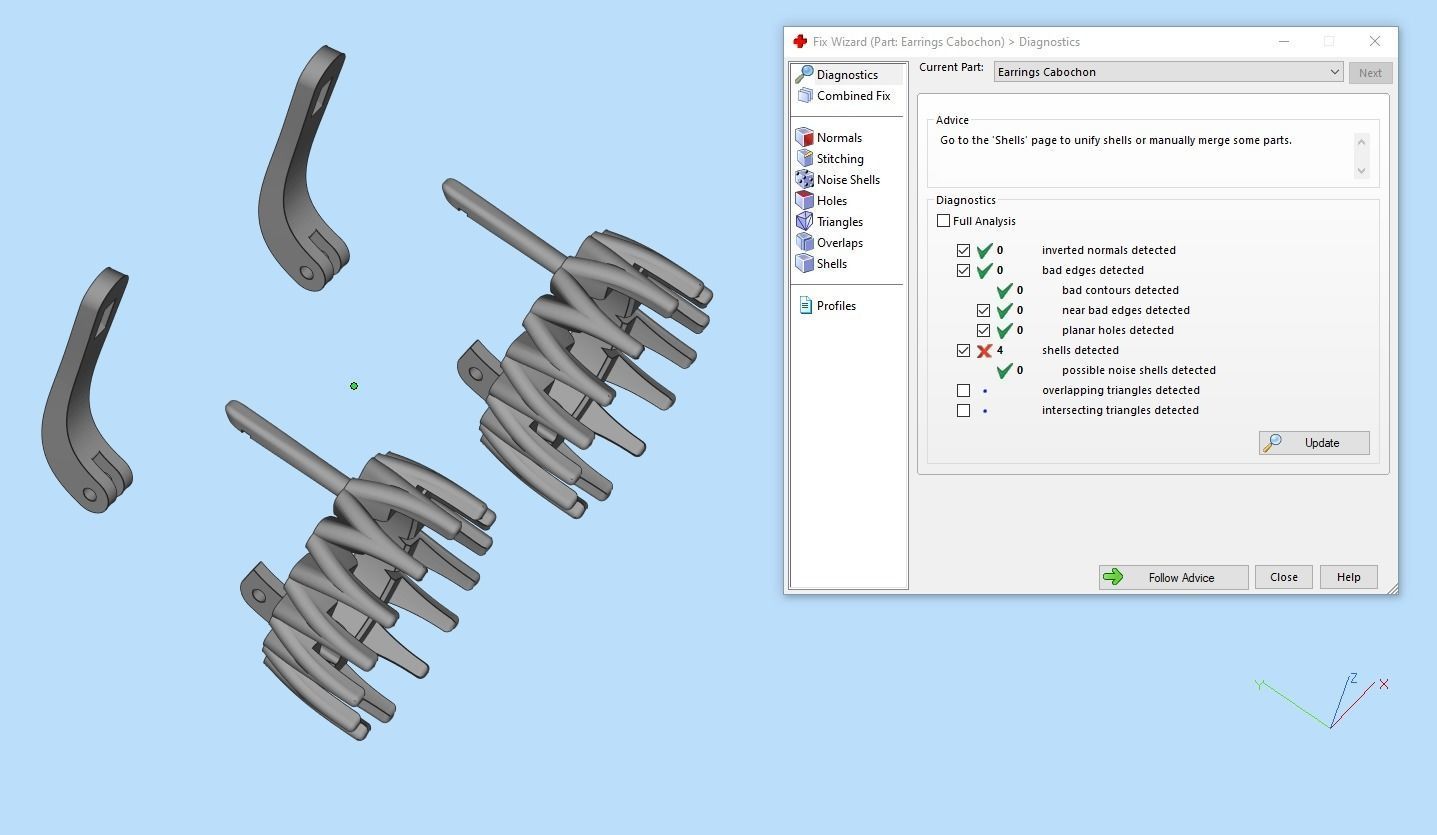Uncheck inverted normals detected checkbox
1437x835 pixels.
pyautogui.click(x=963, y=250)
